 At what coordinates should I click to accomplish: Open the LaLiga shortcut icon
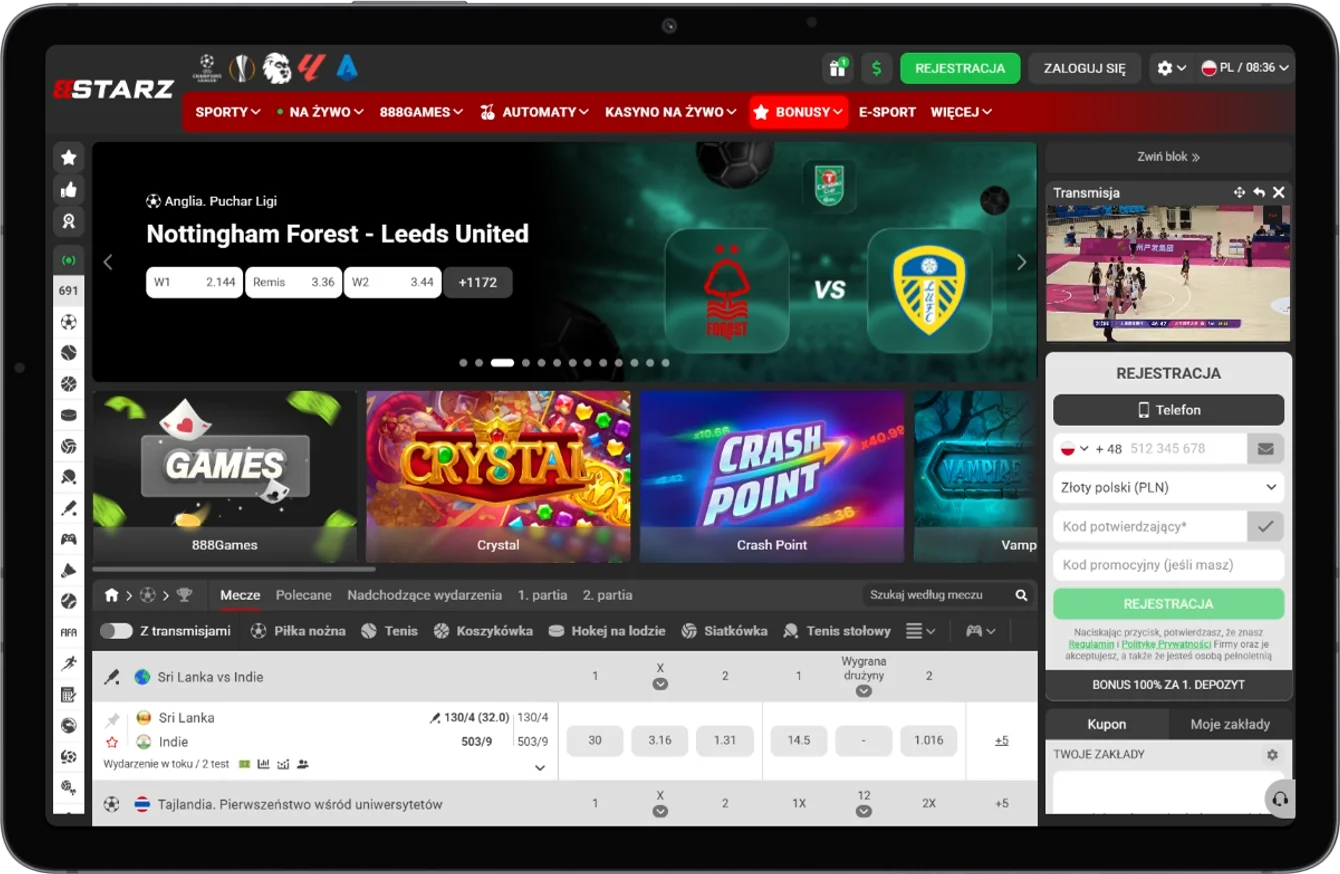[x=312, y=68]
